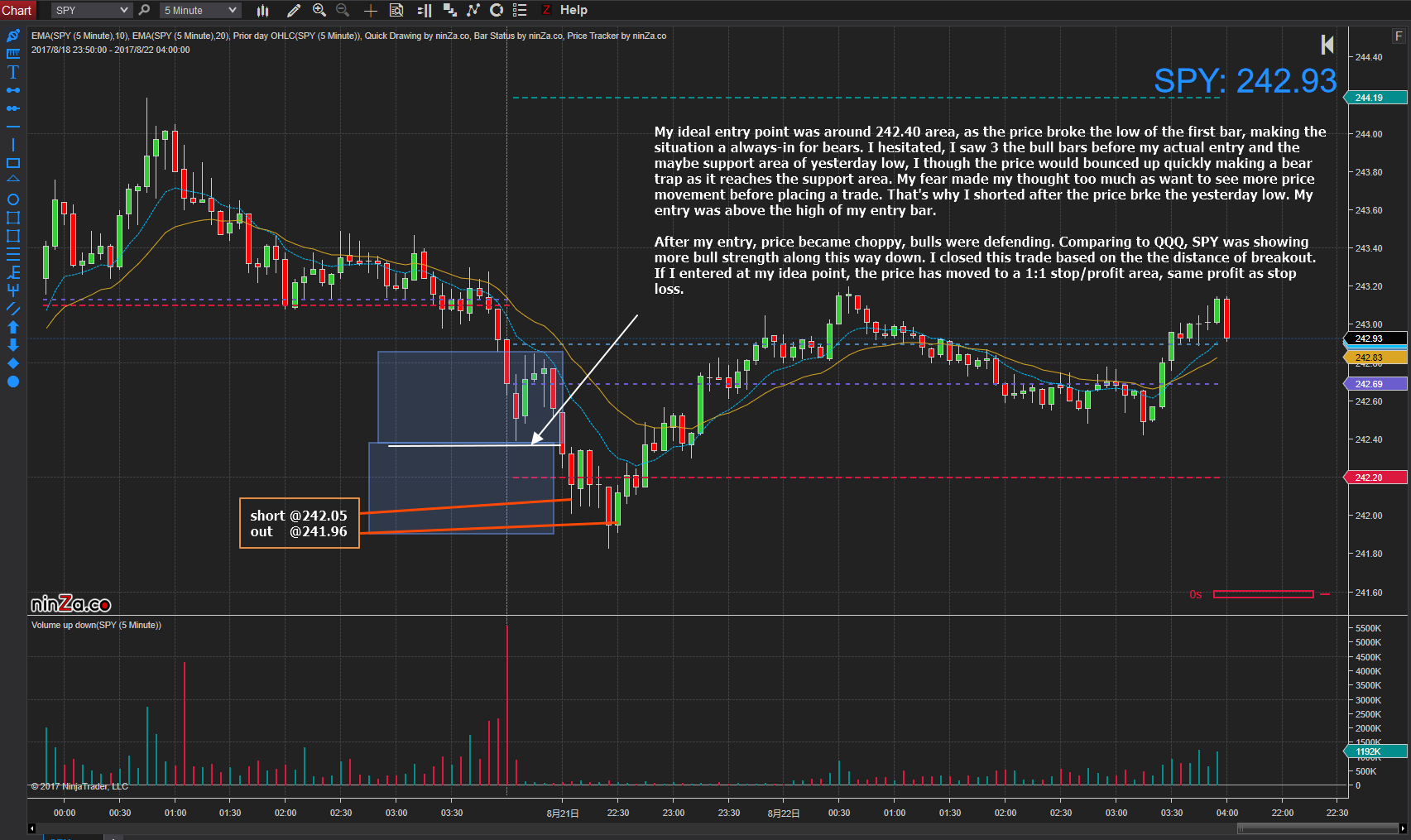This screenshot has height=840, width=1411.
Task: Select the crosshair cursor icon
Action: tap(371, 10)
